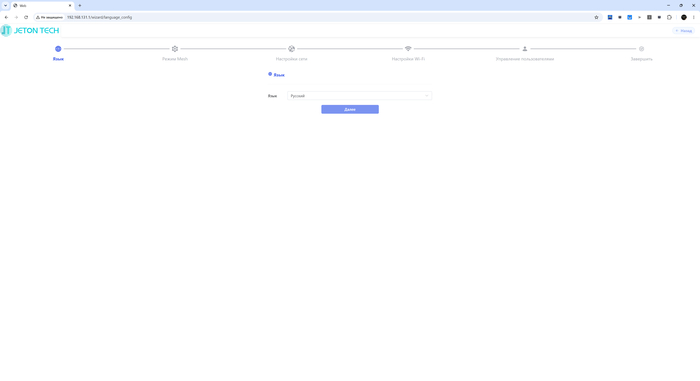Click the Jeton Tech logo

[30, 30]
